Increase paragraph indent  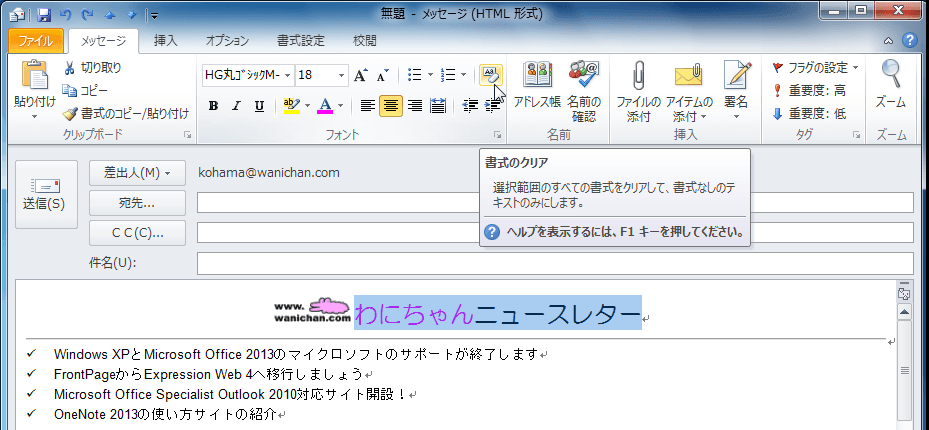(x=492, y=106)
